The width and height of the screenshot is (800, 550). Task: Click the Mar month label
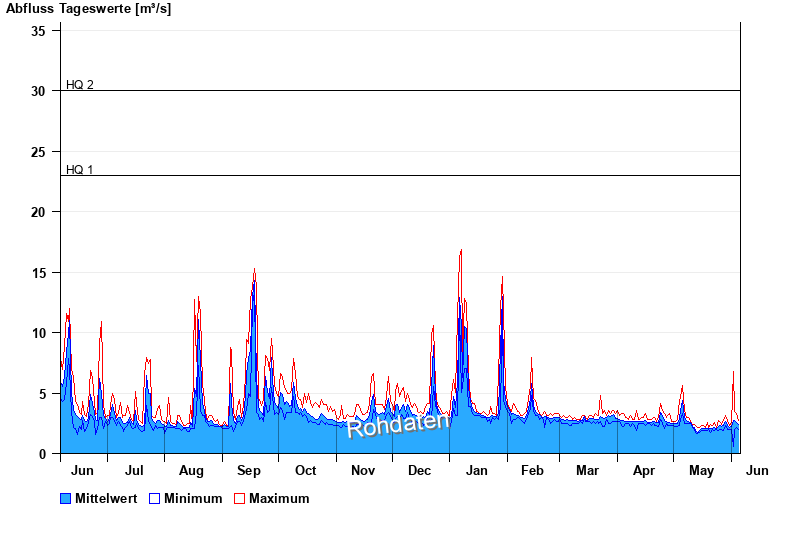(588, 471)
